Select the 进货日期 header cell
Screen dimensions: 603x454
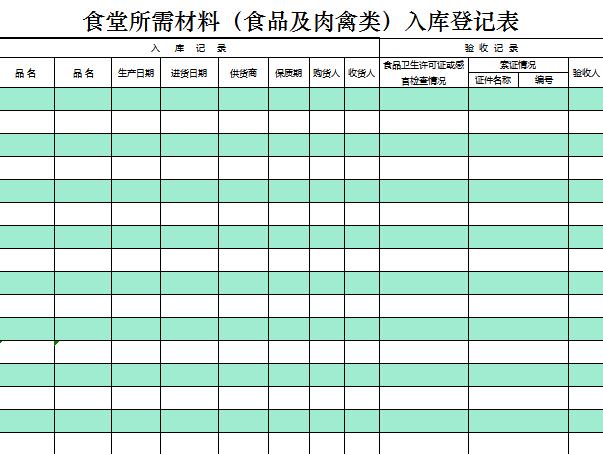(x=189, y=73)
